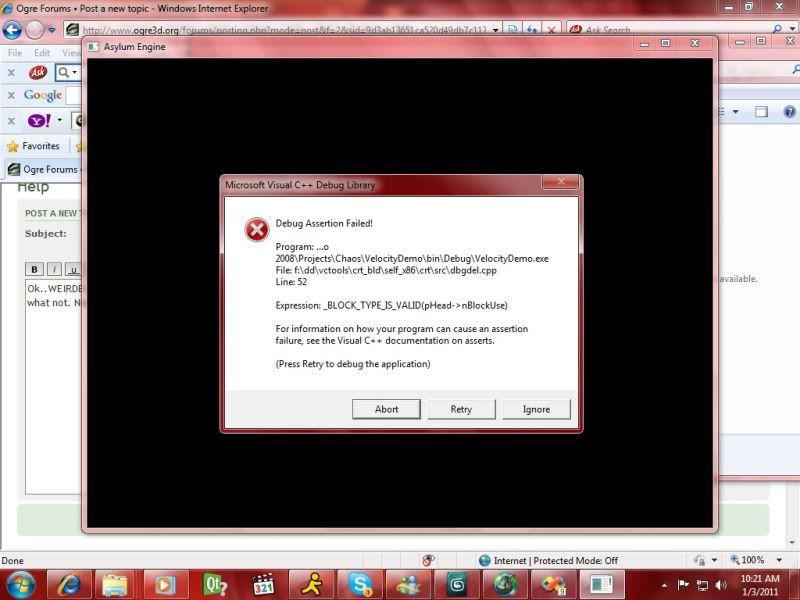The width and height of the screenshot is (800, 600).
Task: Click inside the forum message text area
Action: point(54,387)
